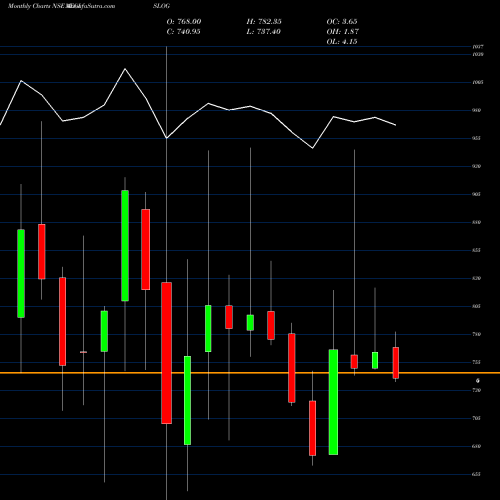Click the high price value H: 782.35
The image size is (500, 500).
264,22
